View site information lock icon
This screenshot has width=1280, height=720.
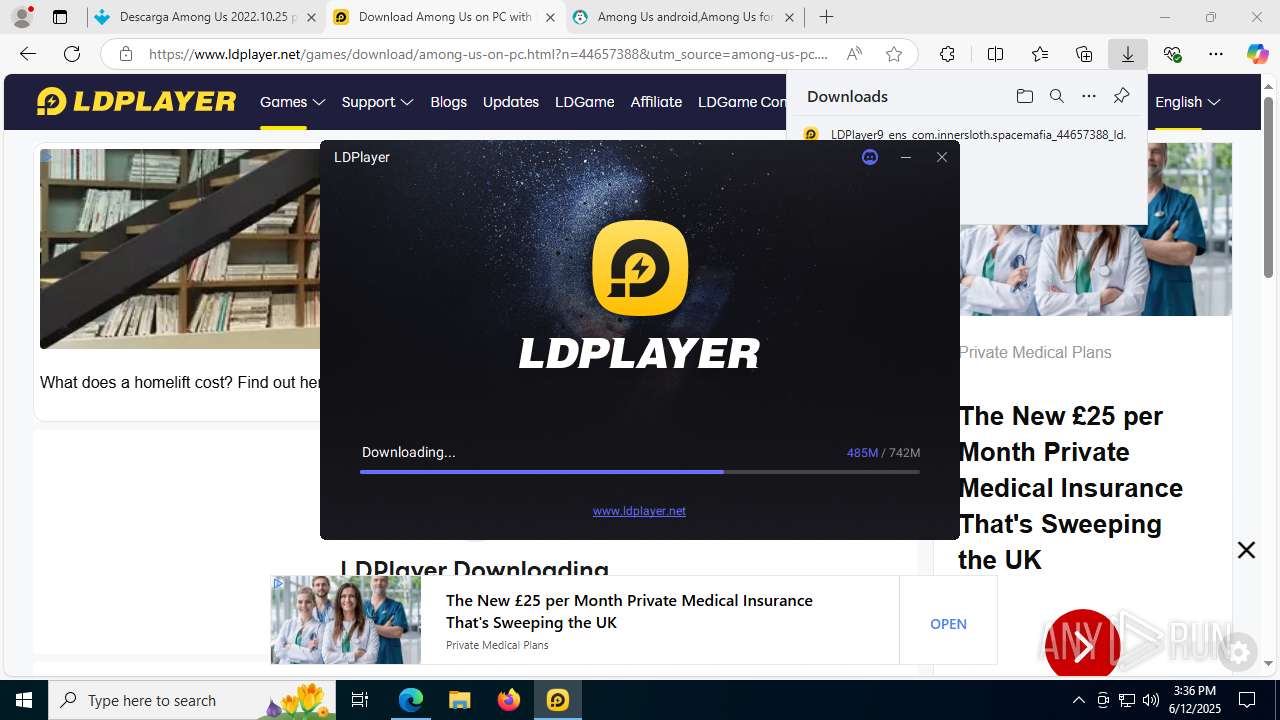(x=125, y=54)
